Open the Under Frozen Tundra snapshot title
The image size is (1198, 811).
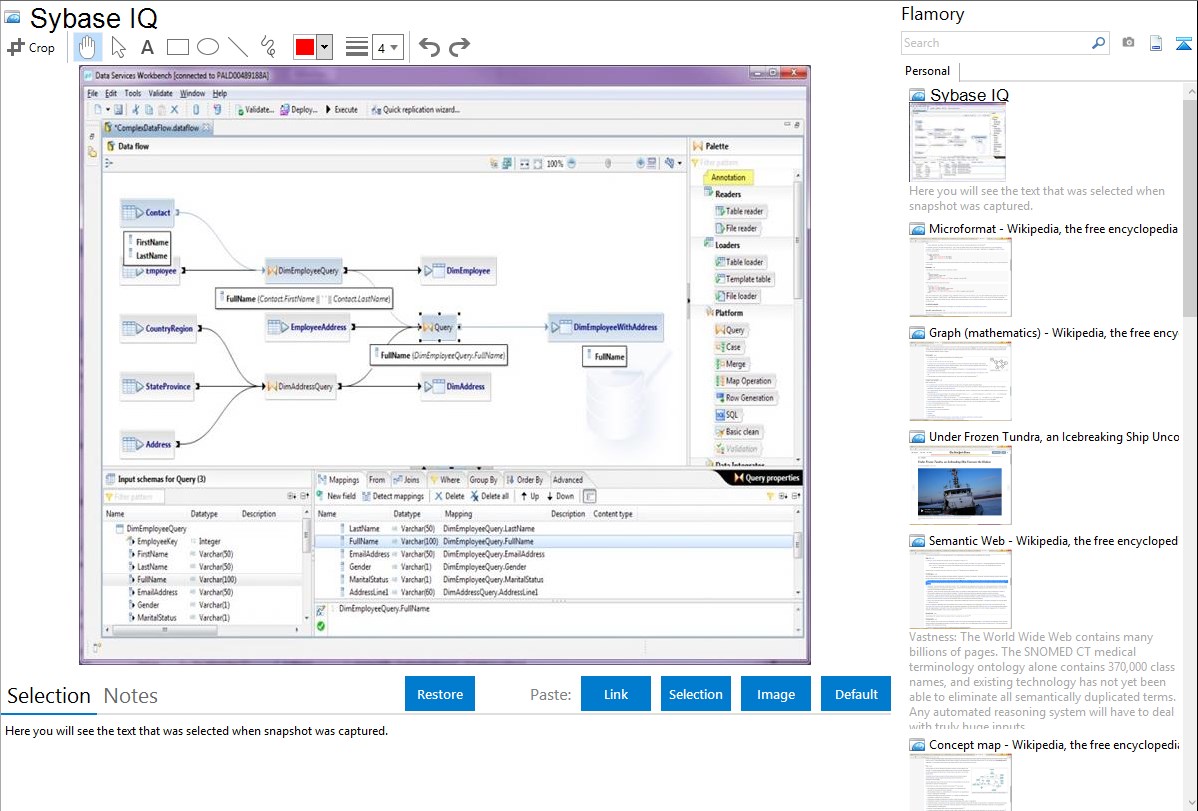1054,436
